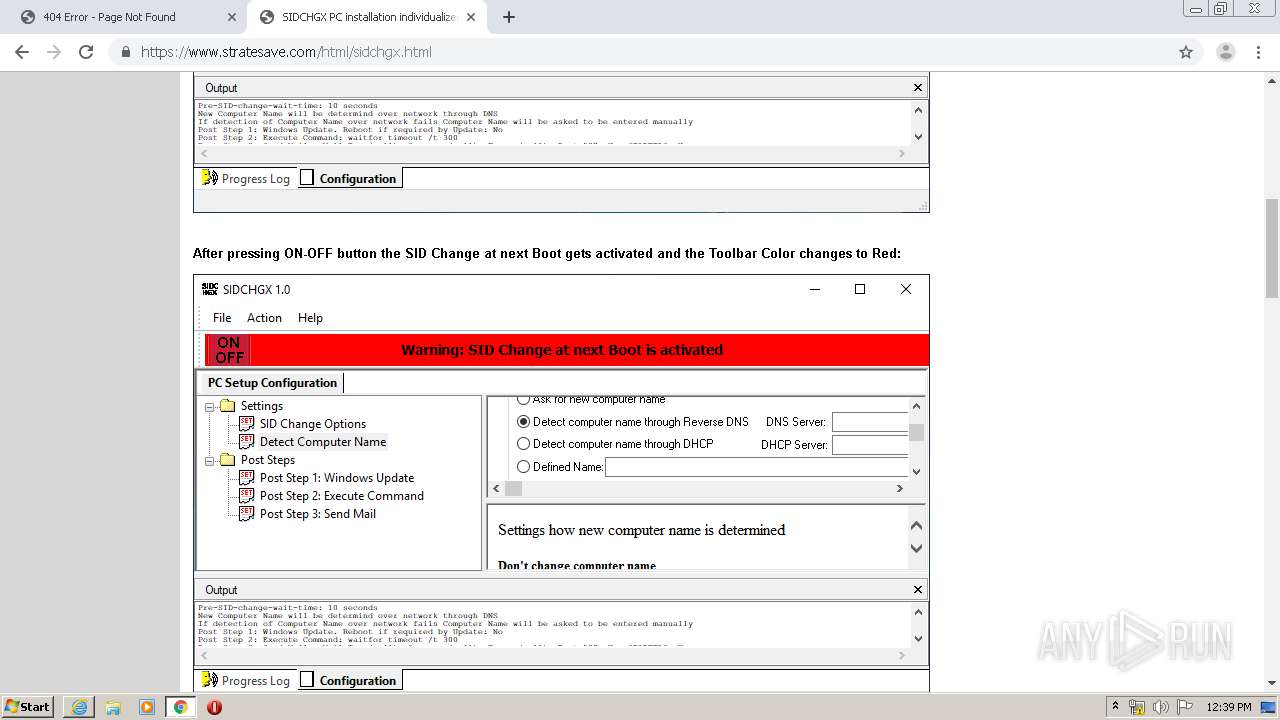Show hidden system tray icons
The width and height of the screenshot is (1280, 720).
coord(1115,707)
